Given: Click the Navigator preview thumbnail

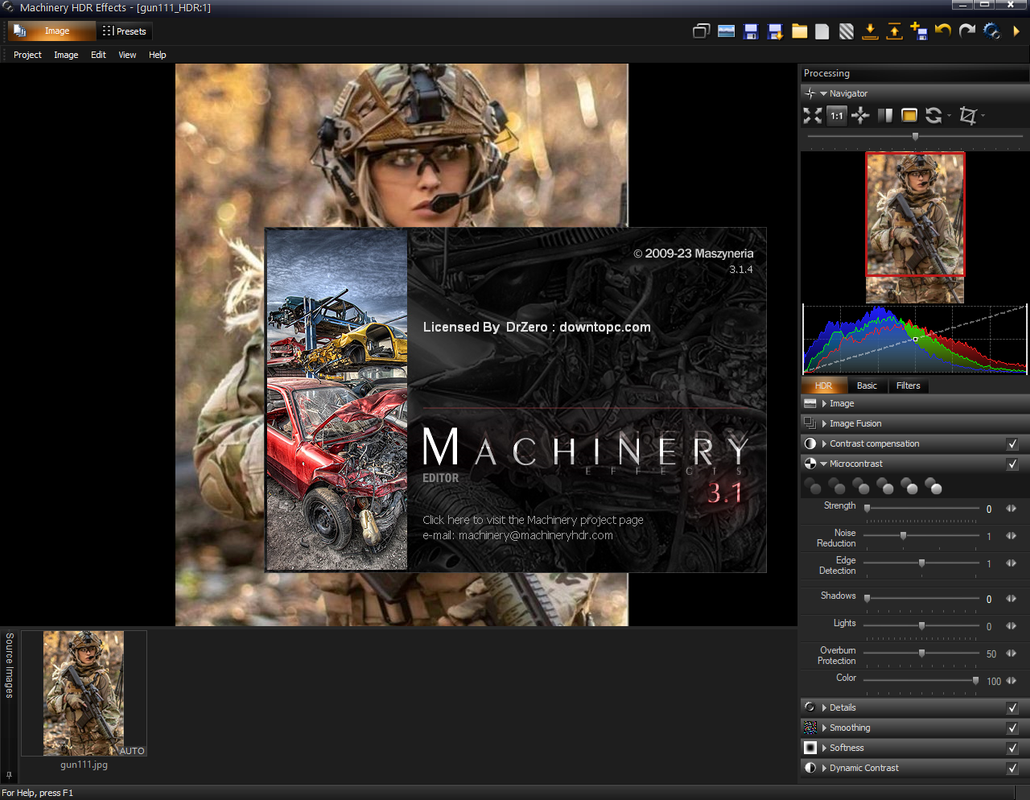Looking at the screenshot, I should coord(914,227).
